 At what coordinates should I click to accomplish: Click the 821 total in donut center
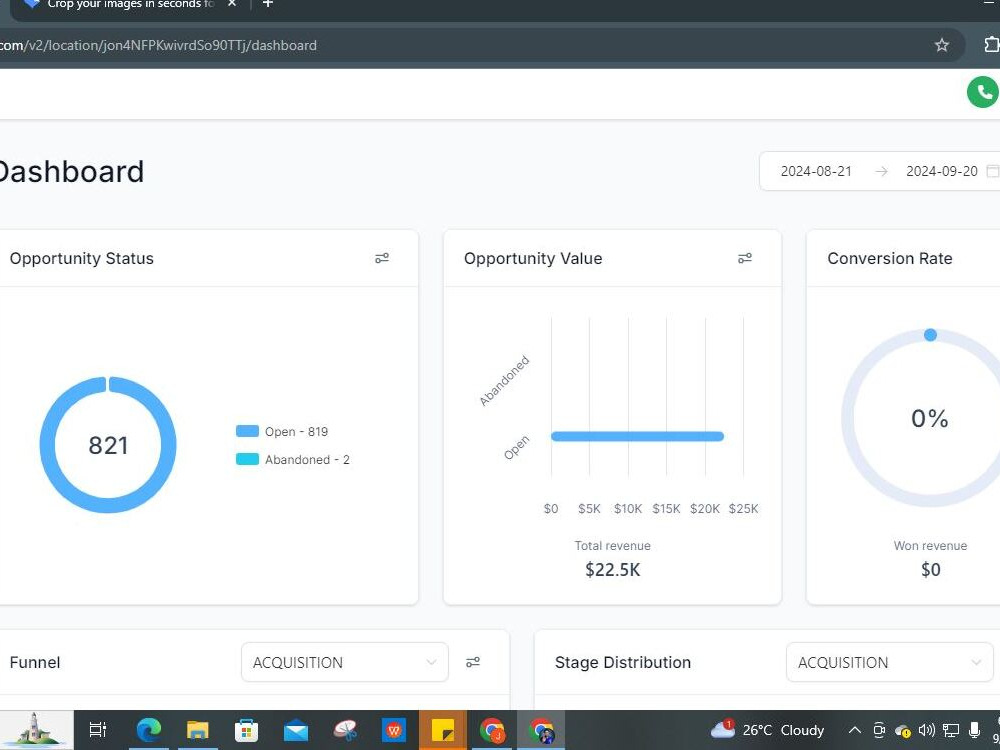coord(108,445)
